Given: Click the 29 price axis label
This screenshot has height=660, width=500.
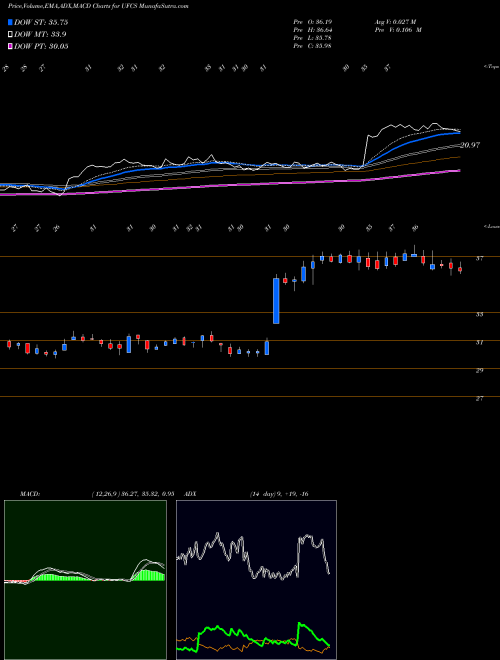Looking at the screenshot, I should 479,370.
